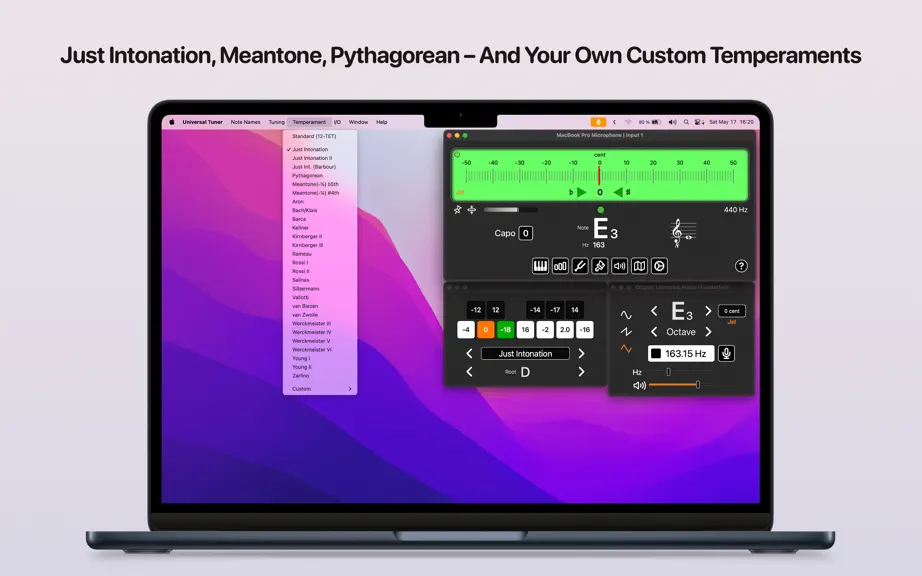Toggle the -17 black key cell
The image size is (922, 576).
click(554, 310)
